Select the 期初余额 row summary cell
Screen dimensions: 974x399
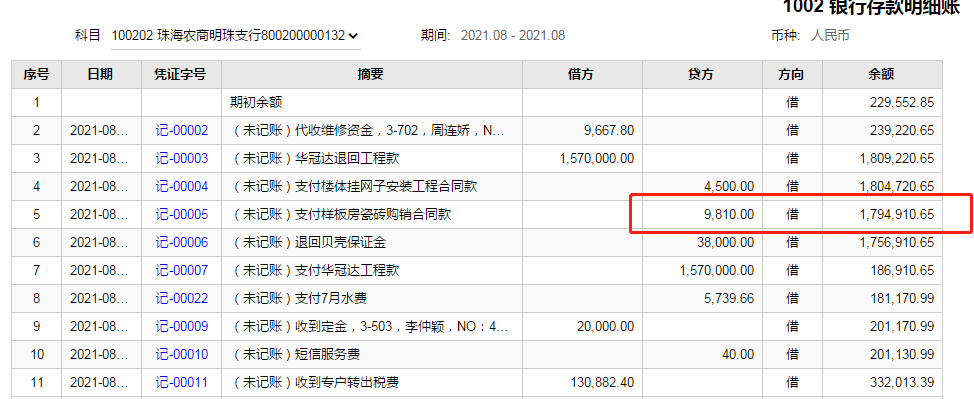click(x=371, y=103)
